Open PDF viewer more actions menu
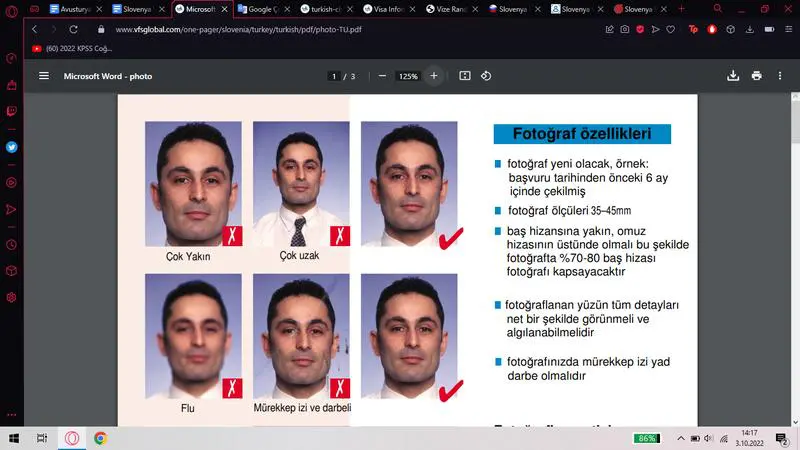This screenshot has width=800, height=450. coord(780,76)
